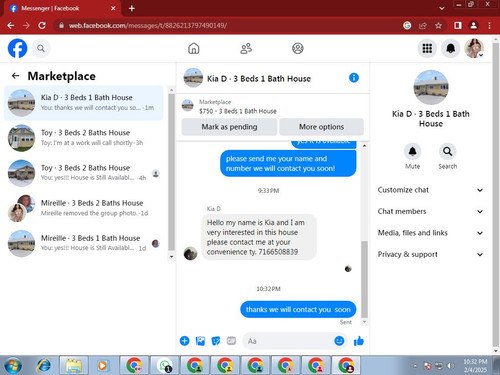Open the Facebook menu grid icon

tap(427, 49)
